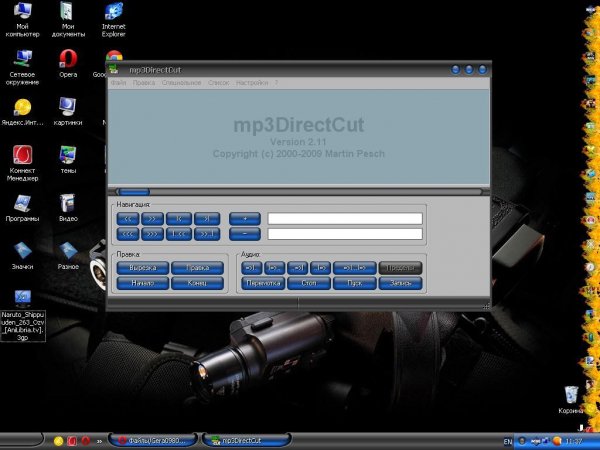Click the Opera quick launch icon in taskbar
Viewport: 600px width, 450px height.
85,441
